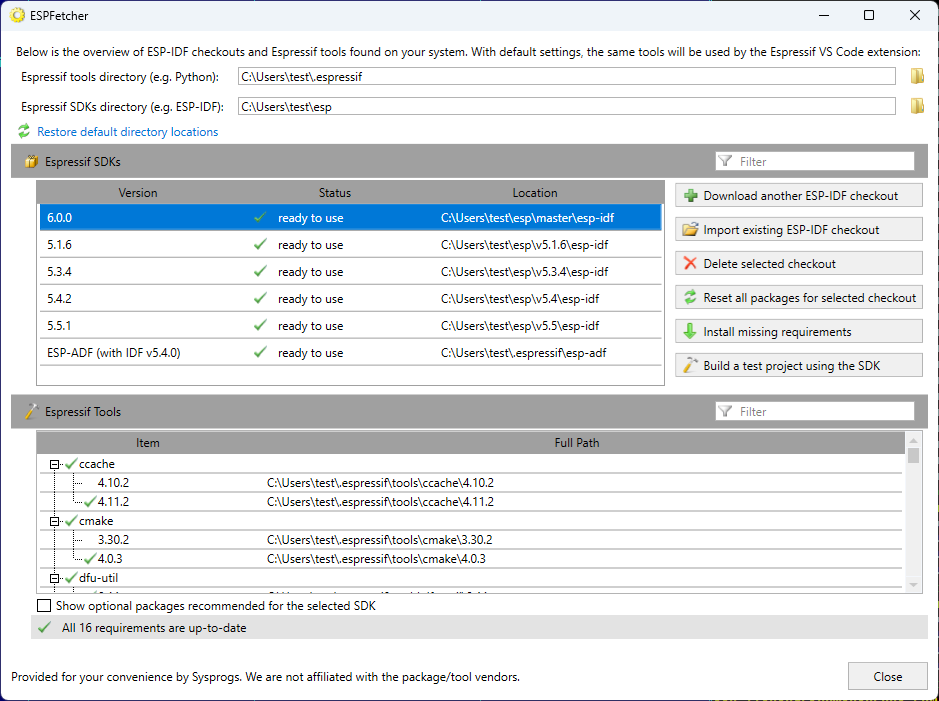Click the Close button at the bottom

coord(887,676)
